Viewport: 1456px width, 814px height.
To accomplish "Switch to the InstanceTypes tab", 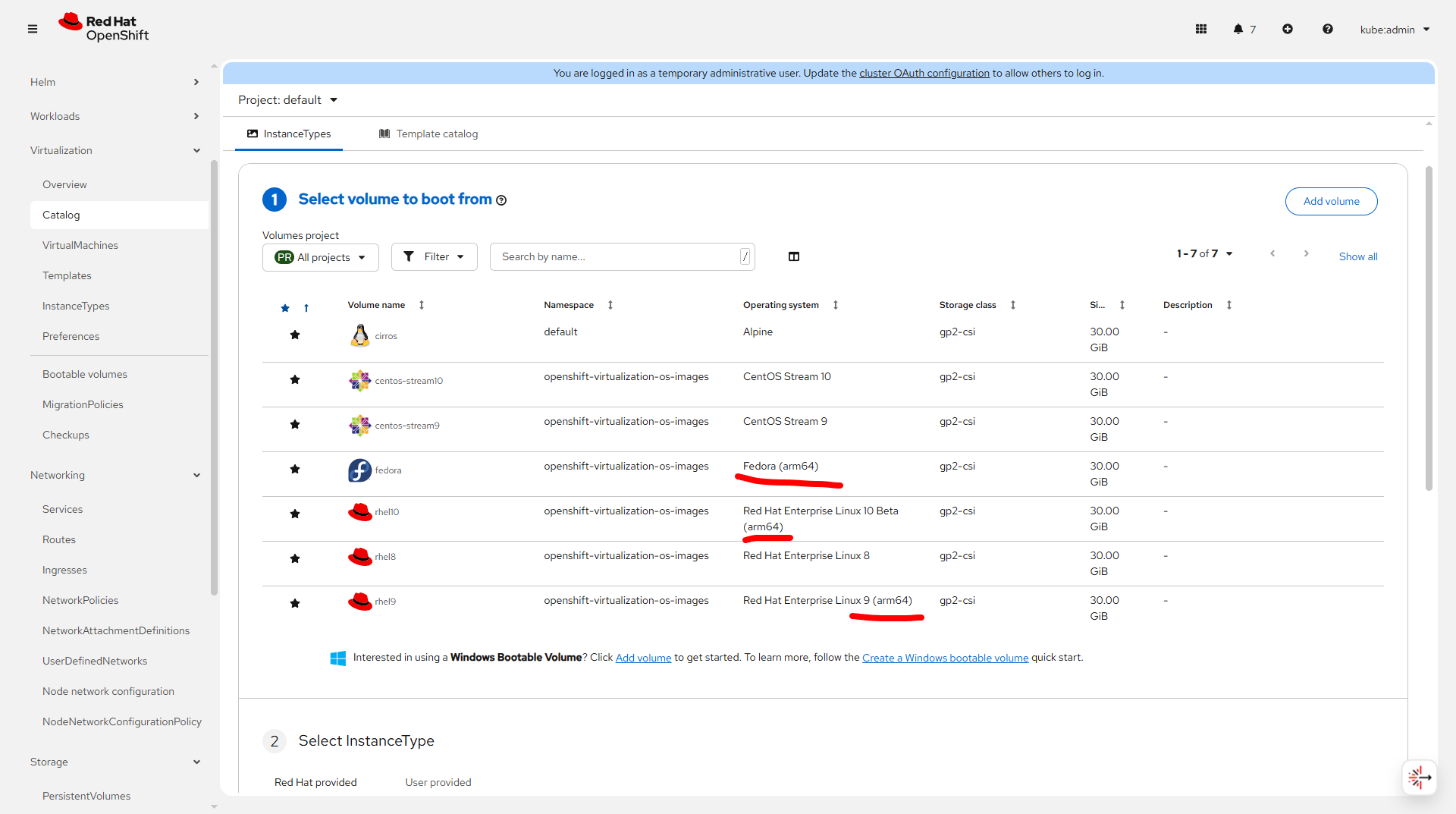I will point(289,134).
